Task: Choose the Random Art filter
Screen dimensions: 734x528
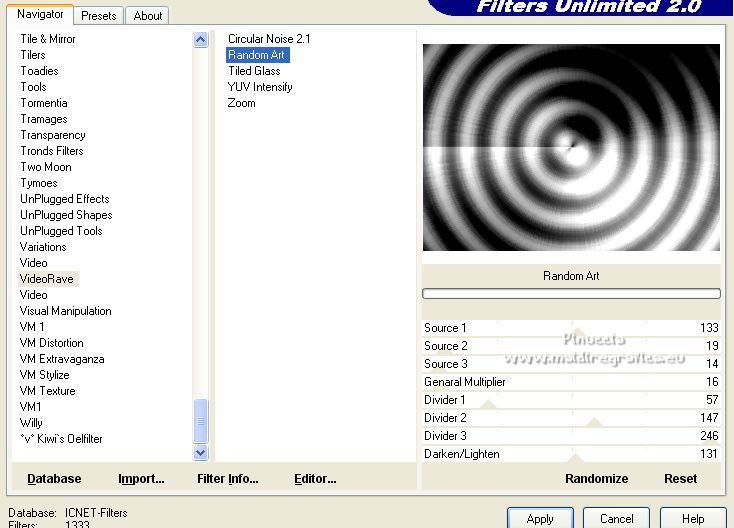Action: 257,55
